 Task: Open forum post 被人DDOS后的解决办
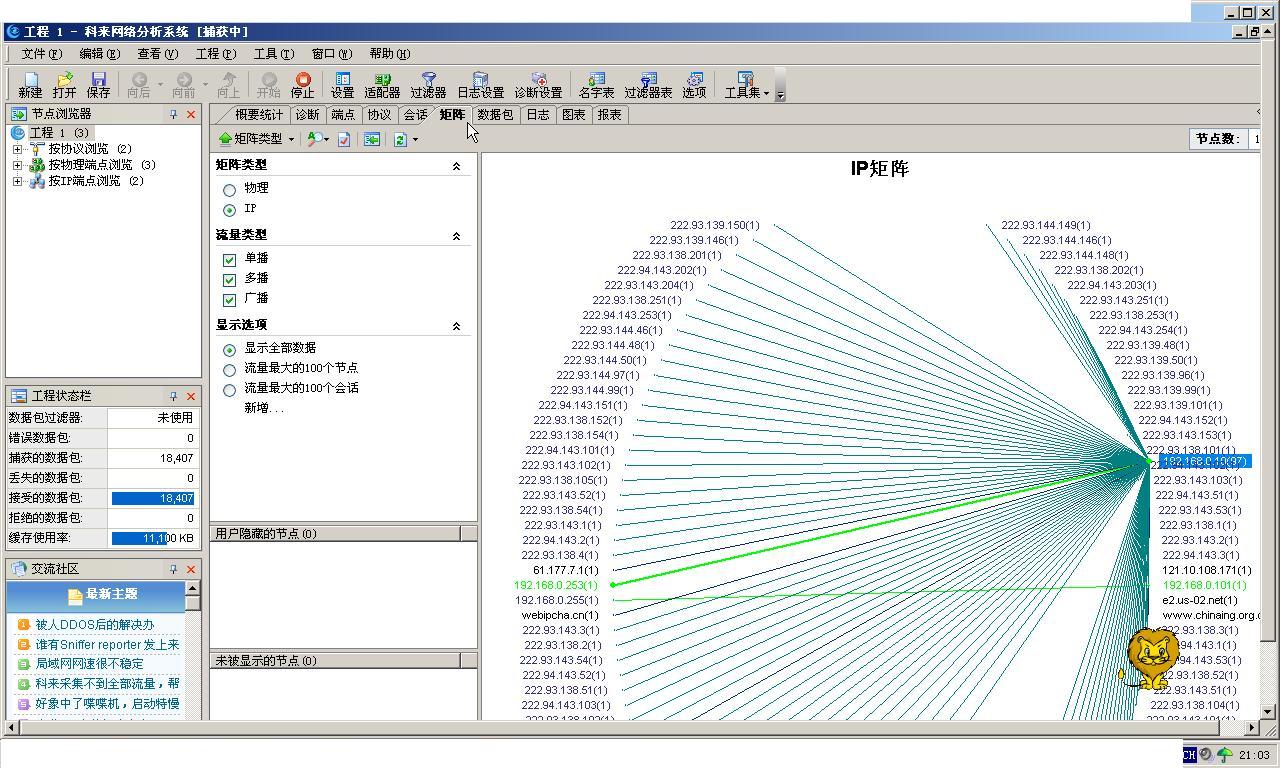pyautogui.click(x=94, y=625)
